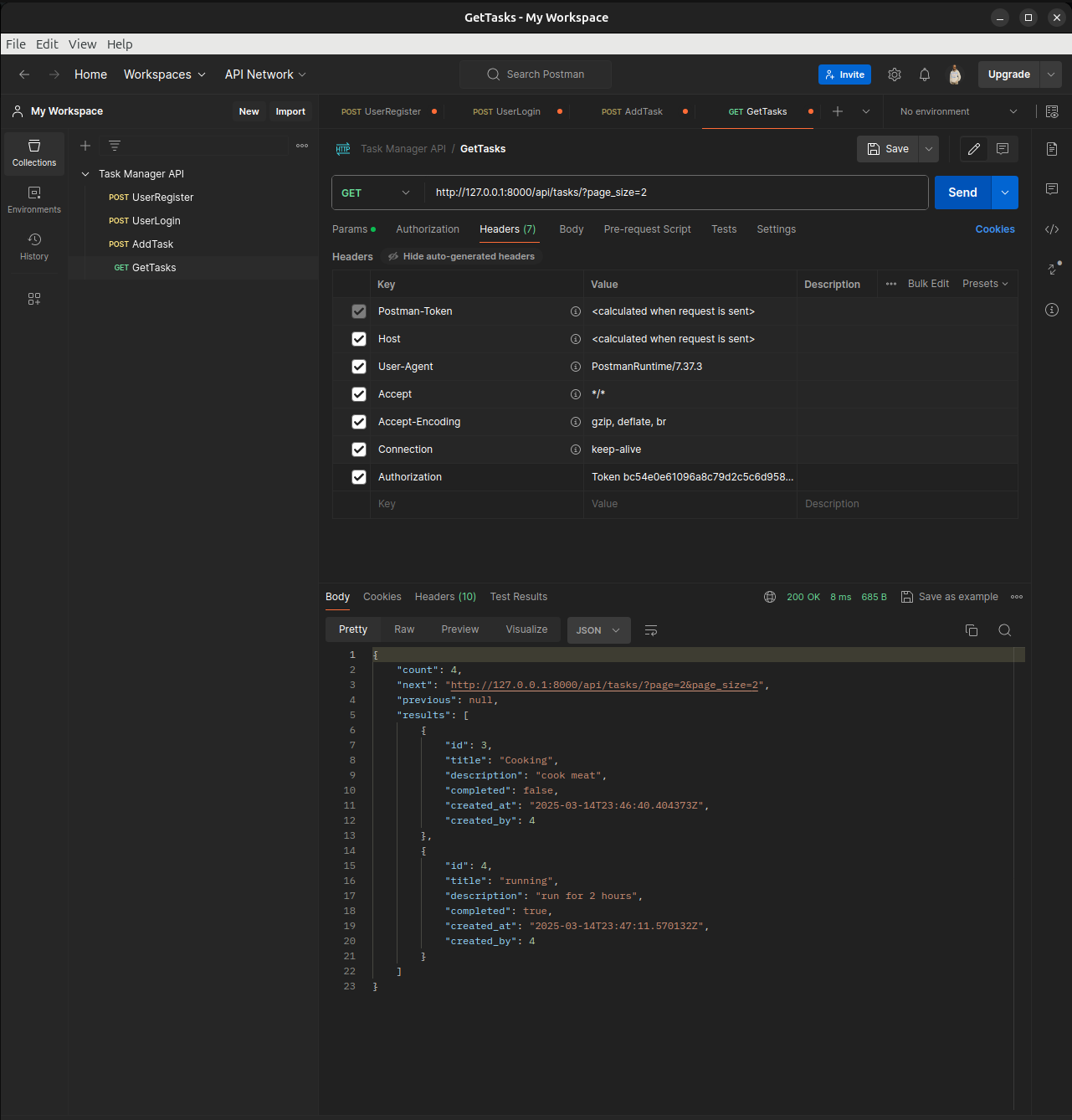Open the settings gear icon
The width and height of the screenshot is (1072, 1120).
coord(895,74)
